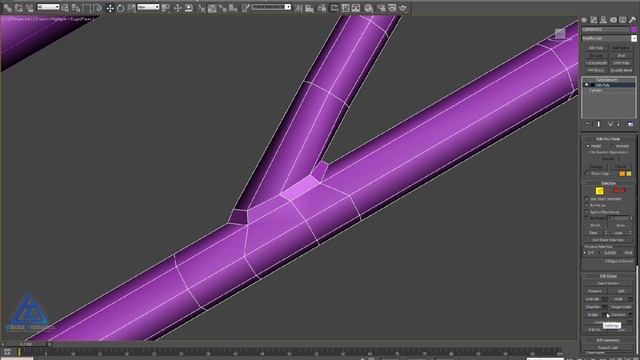Activate the Select Object tool

(65, 7)
